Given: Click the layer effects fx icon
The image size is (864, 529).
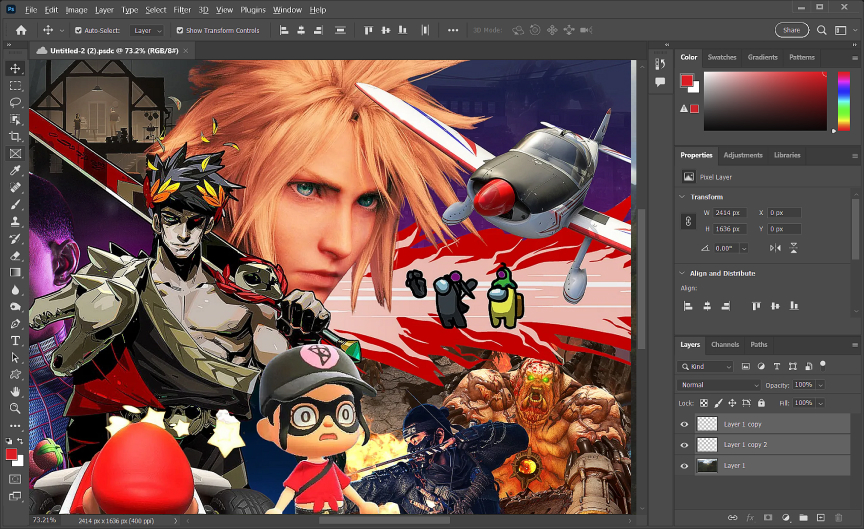Looking at the screenshot, I should tap(750, 517).
